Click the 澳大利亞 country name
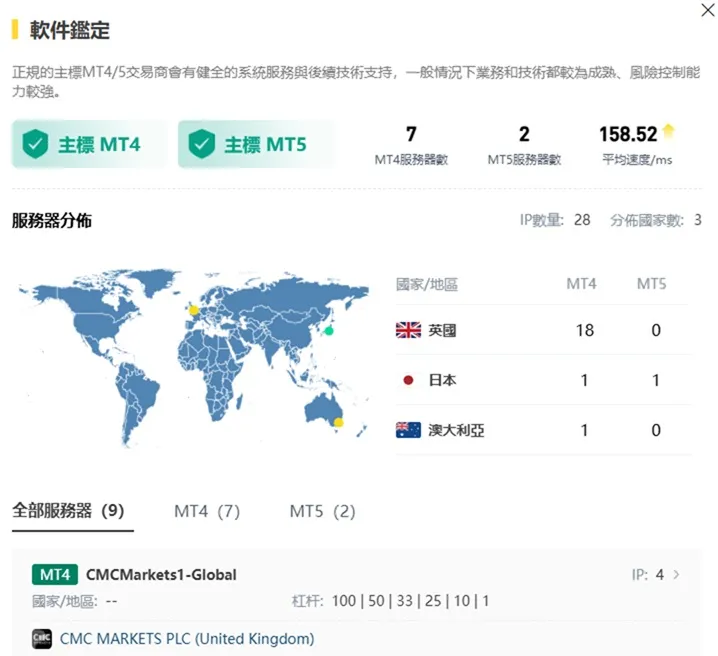This screenshot has width=718, height=656. point(456,430)
